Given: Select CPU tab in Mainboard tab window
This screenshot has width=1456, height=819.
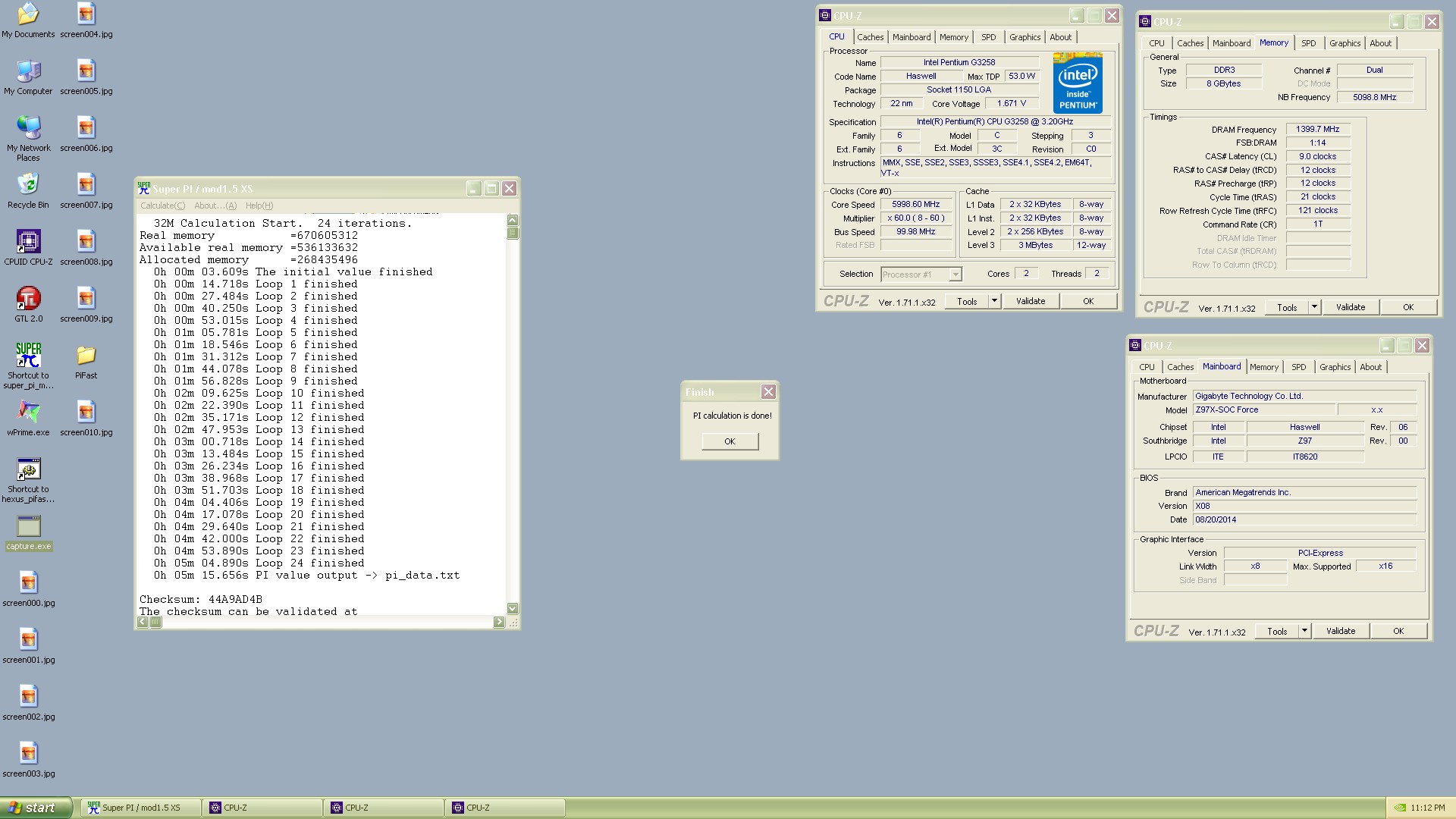Looking at the screenshot, I should point(1147,367).
